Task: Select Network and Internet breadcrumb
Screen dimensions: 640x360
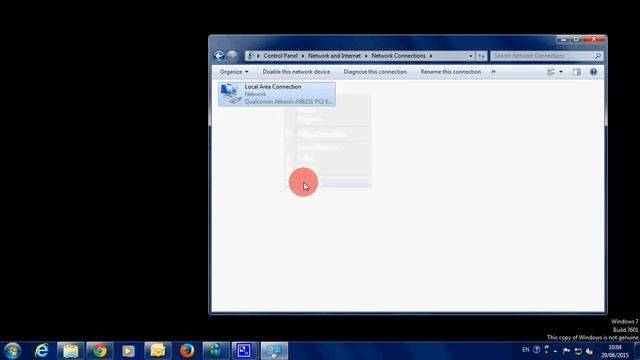Action: point(334,56)
